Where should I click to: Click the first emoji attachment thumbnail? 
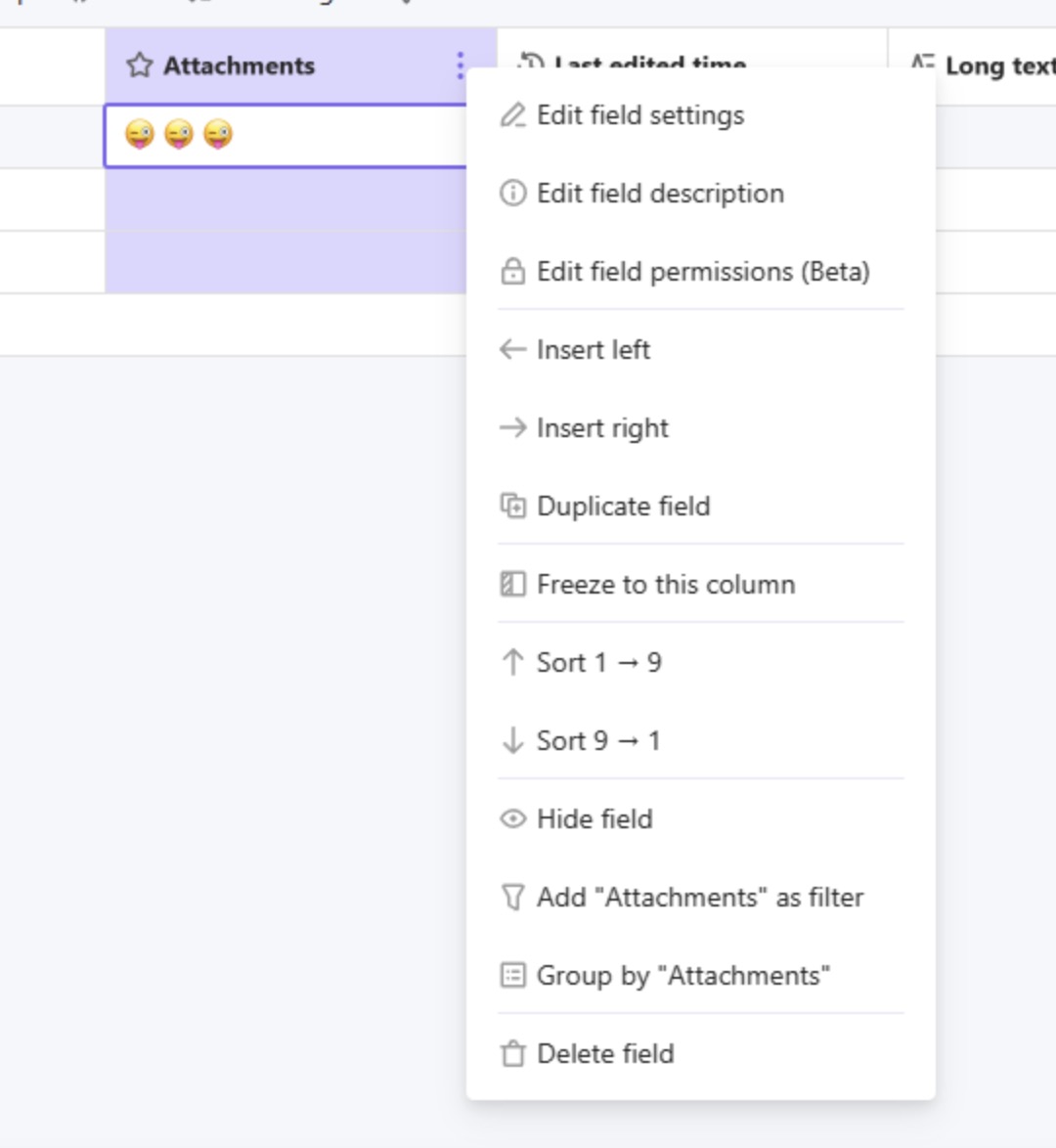[139, 135]
